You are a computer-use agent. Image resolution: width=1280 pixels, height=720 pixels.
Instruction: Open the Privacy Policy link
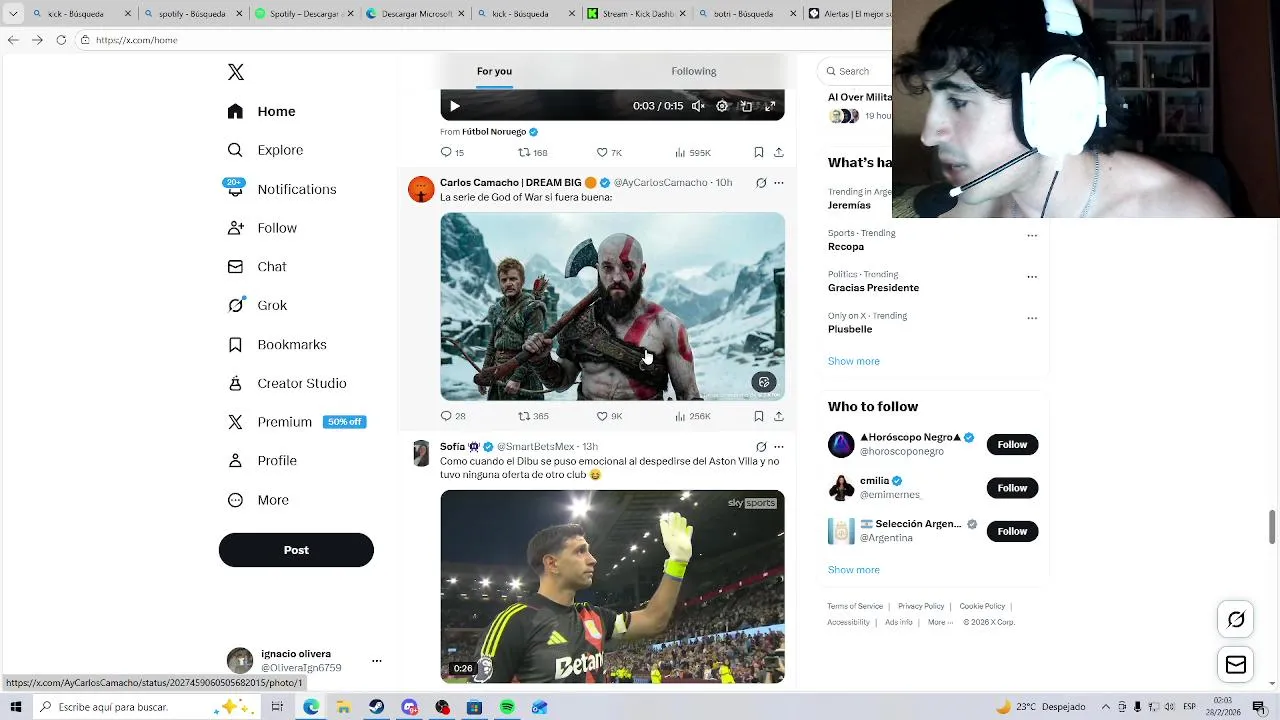point(921,606)
